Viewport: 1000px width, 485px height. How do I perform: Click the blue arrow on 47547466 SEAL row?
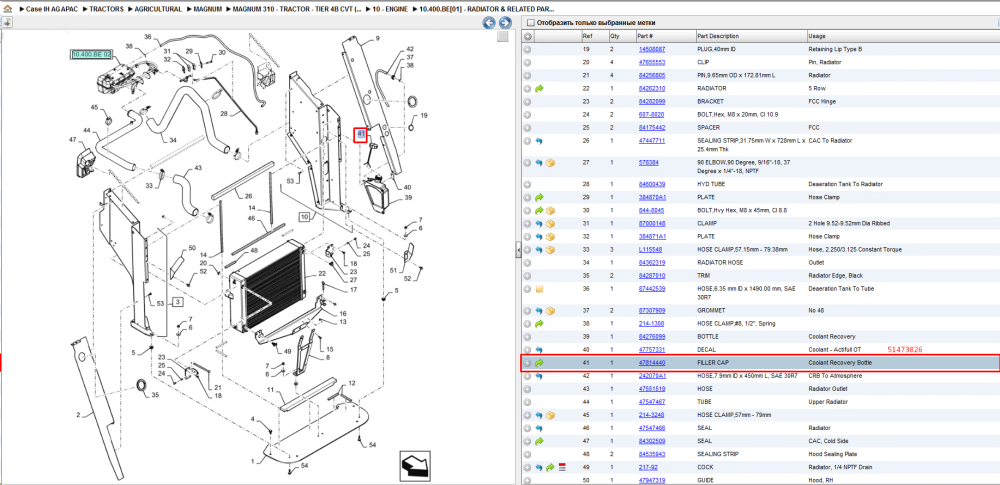539,428
